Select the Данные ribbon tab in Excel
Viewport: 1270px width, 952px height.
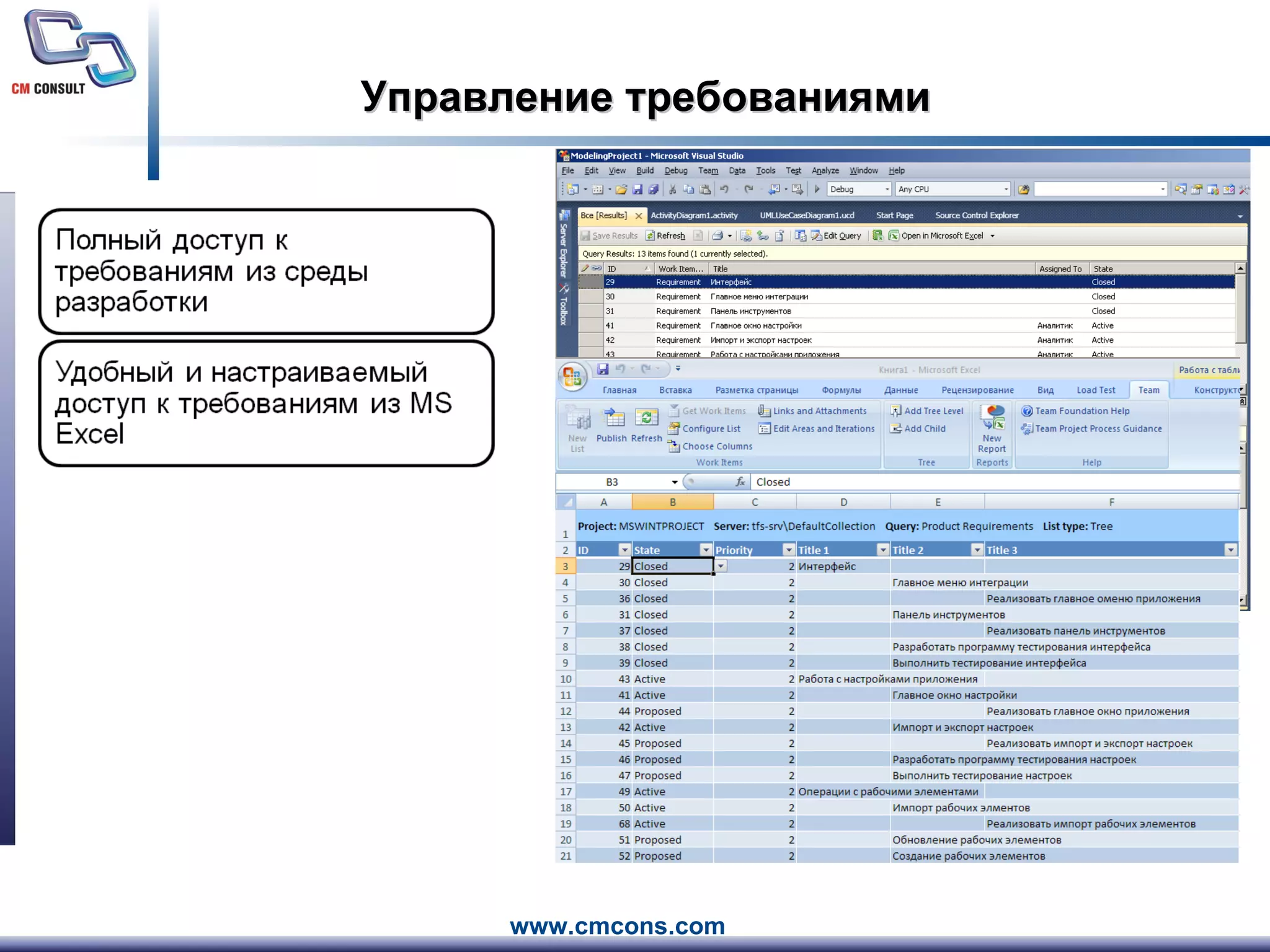click(x=901, y=390)
